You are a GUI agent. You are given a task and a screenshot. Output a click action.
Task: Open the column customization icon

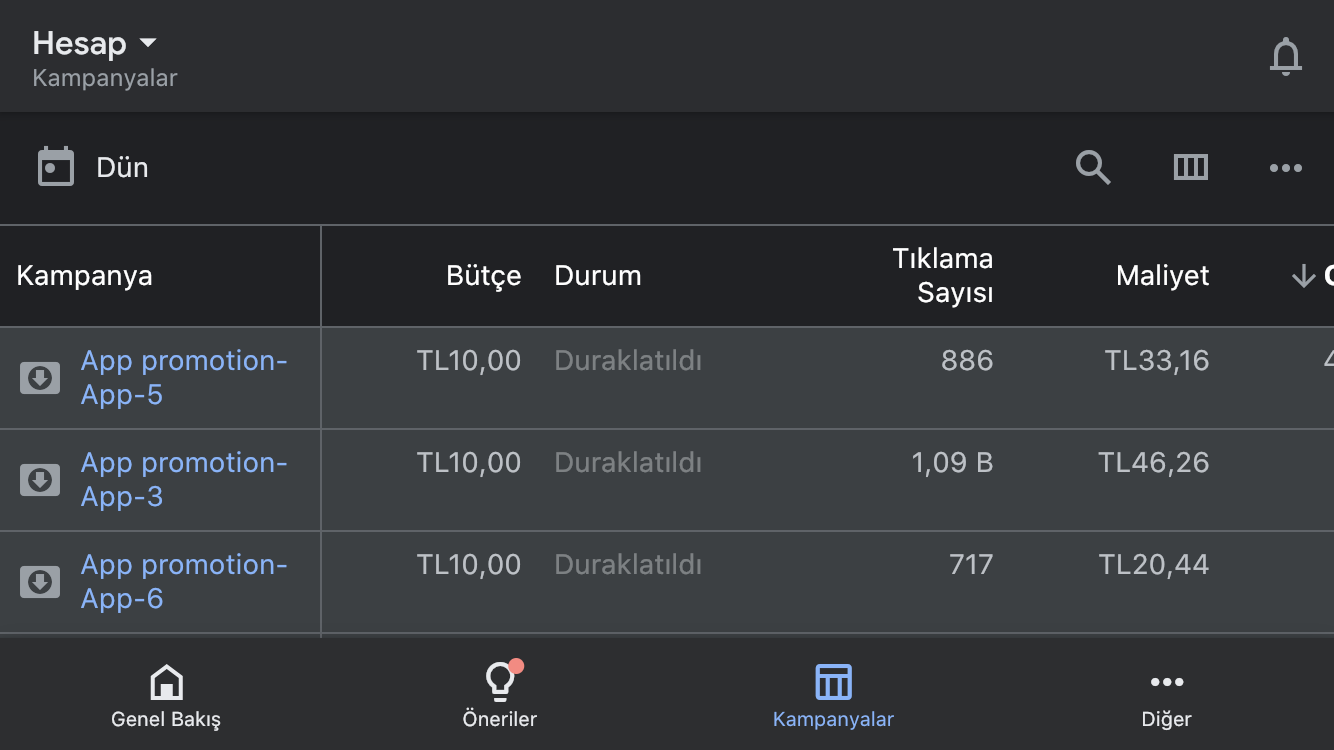click(1190, 167)
